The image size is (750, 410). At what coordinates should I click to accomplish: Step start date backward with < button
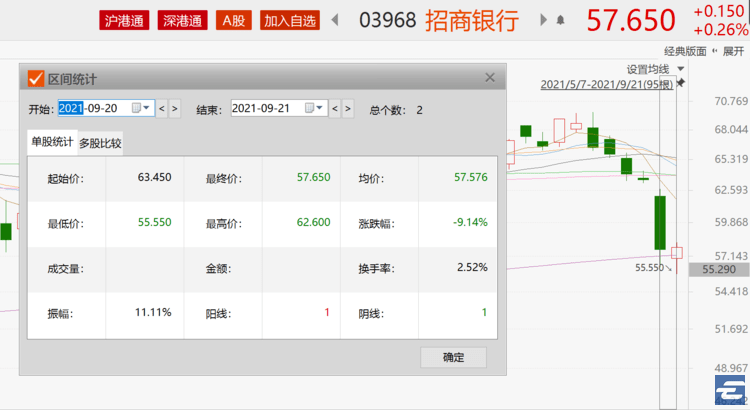(x=162, y=109)
